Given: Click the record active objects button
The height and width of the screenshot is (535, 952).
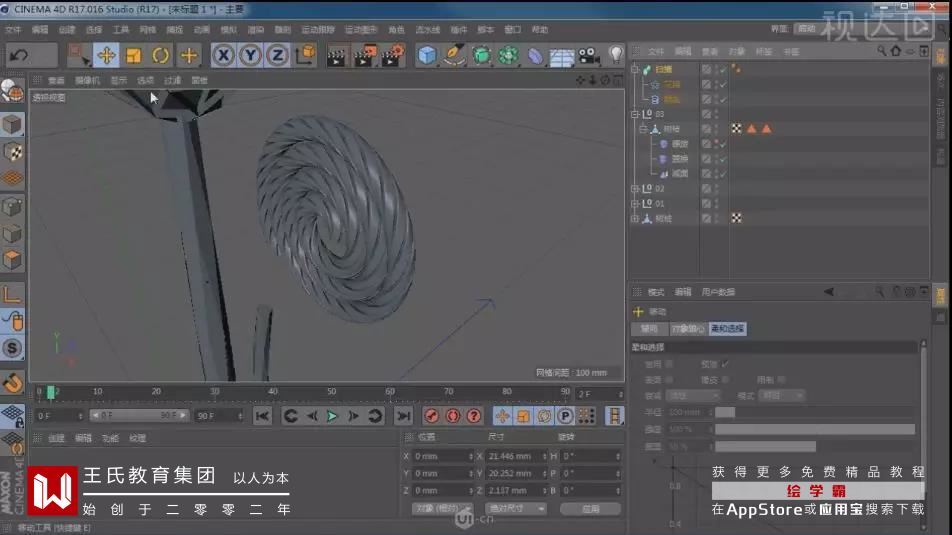Looking at the screenshot, I should (432, 416).
